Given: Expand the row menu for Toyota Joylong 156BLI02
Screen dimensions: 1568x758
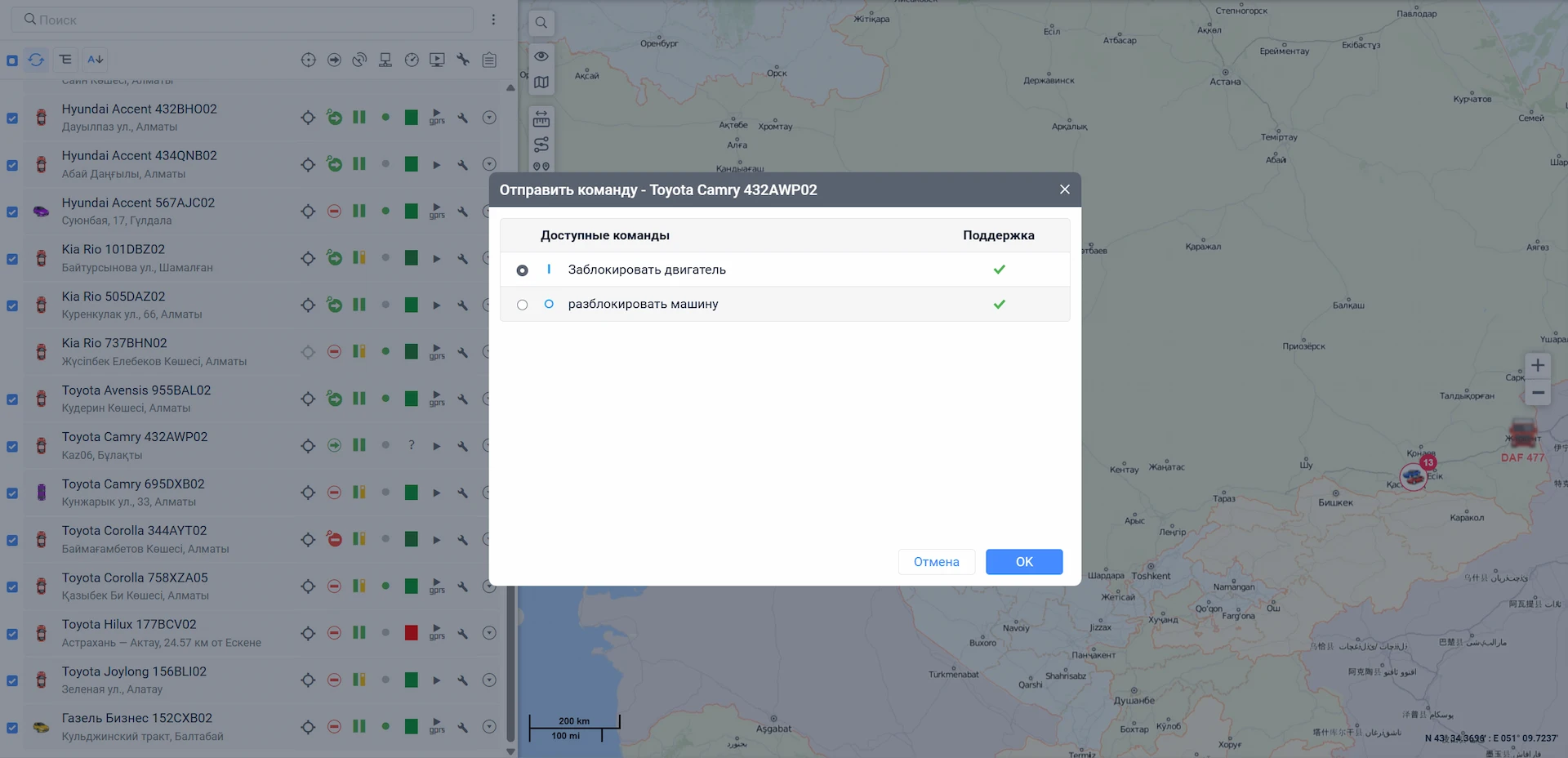Looking at the screenshot, I should pos(489,680).
